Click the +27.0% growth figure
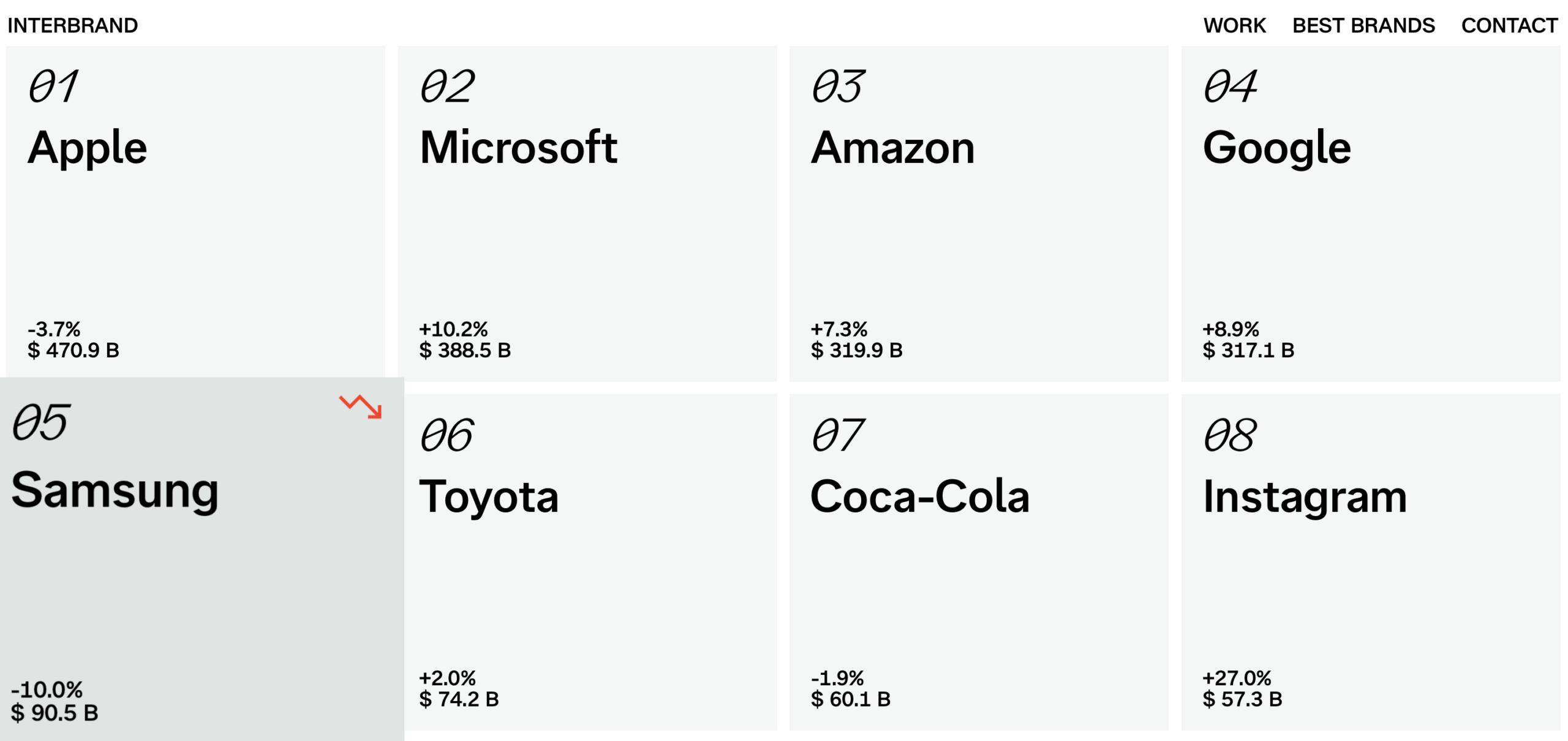 tap(1236, 678)
